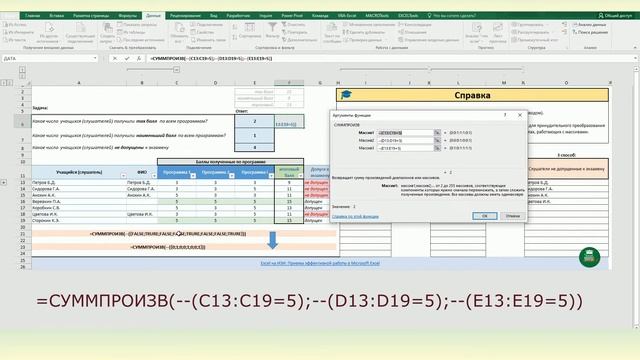Collapse the column outline group minus button
The height and width of the screenshot is (360, 640).
coord(176,70)
